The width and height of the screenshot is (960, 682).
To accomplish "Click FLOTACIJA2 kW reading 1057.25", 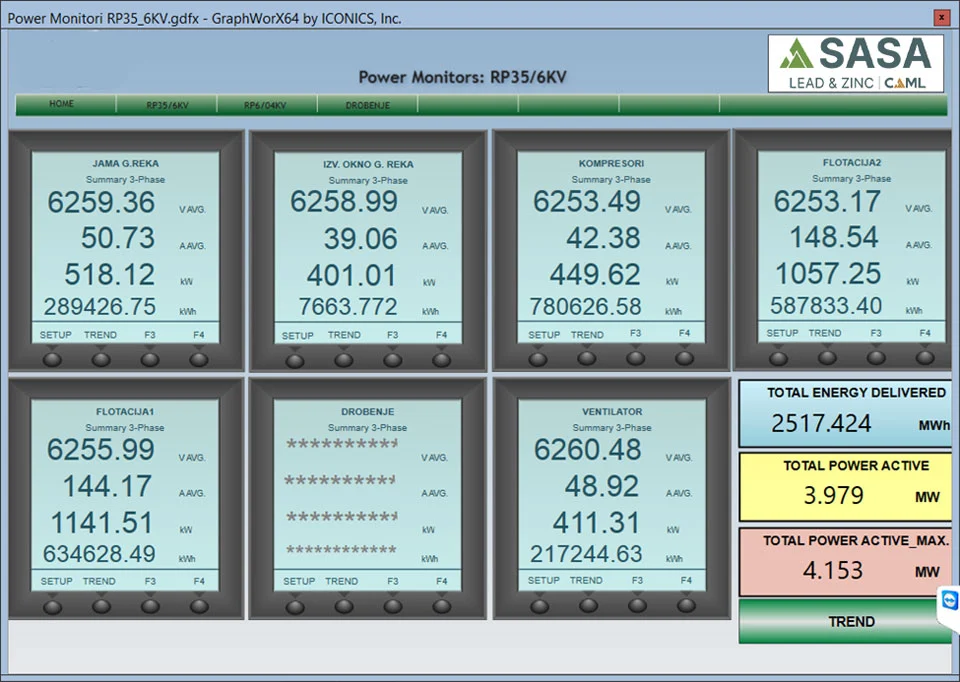I will coord(828,274).
